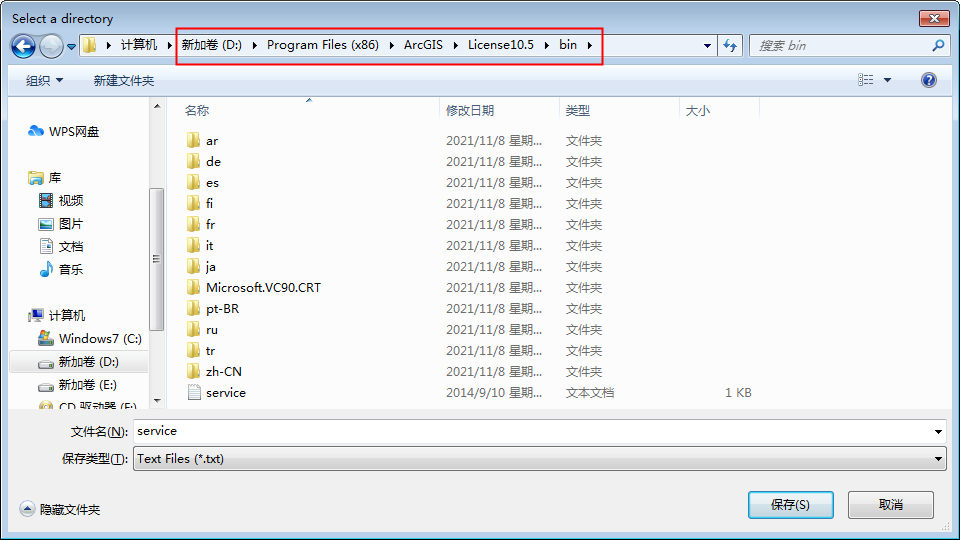Screen dimensions: 960x540
Task: Open Windows7 (C:) drive
Action: pyautogui.click(x=89, y=339)
